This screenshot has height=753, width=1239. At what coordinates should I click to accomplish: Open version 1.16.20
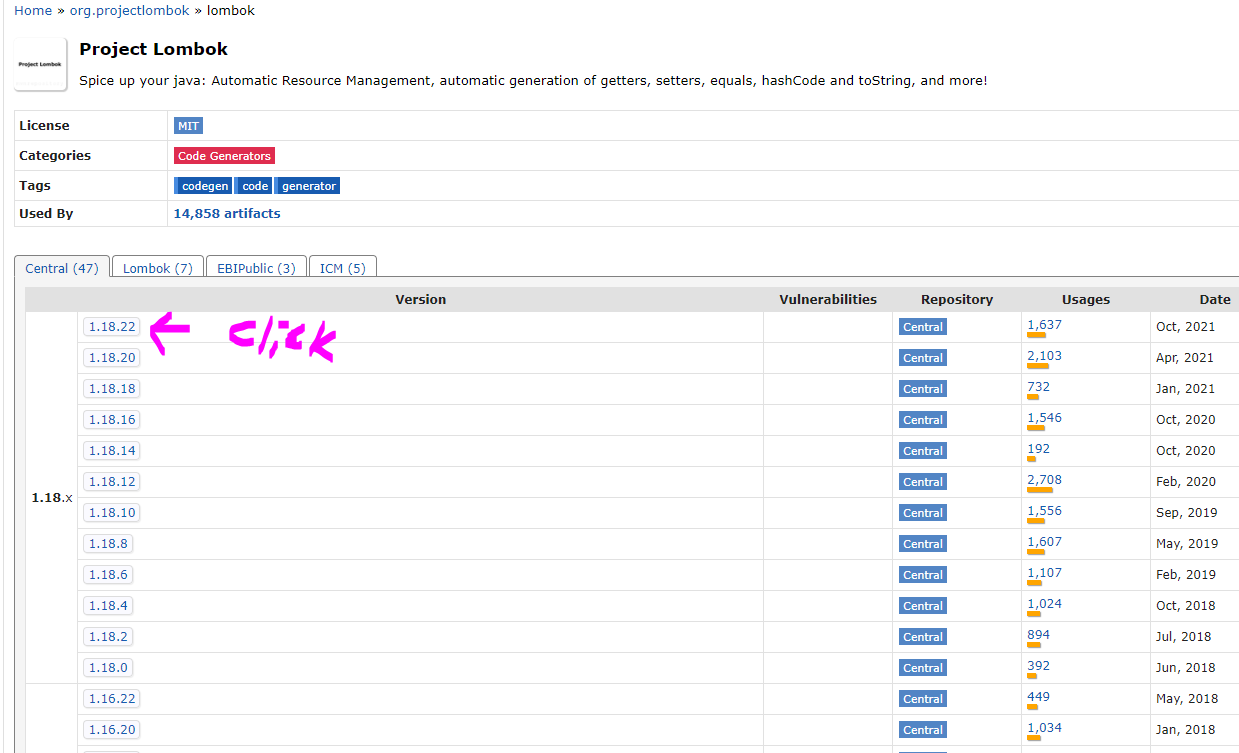pyautogui.click(x=111, y=730)
